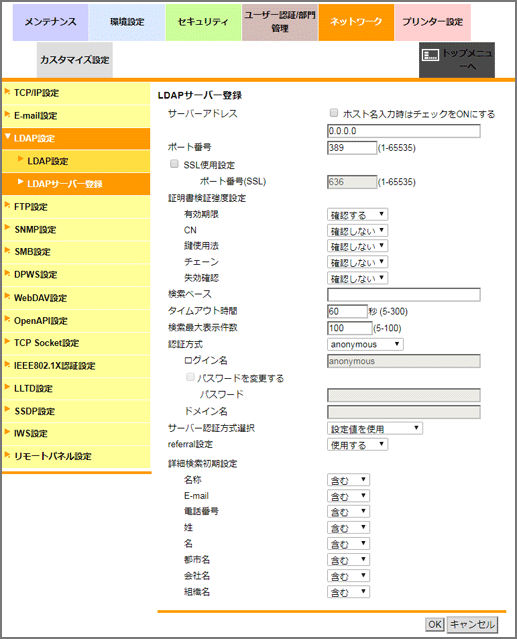Open the CN verification dropdown
Viewport: 517px width, 639px height.
(357, 231)
